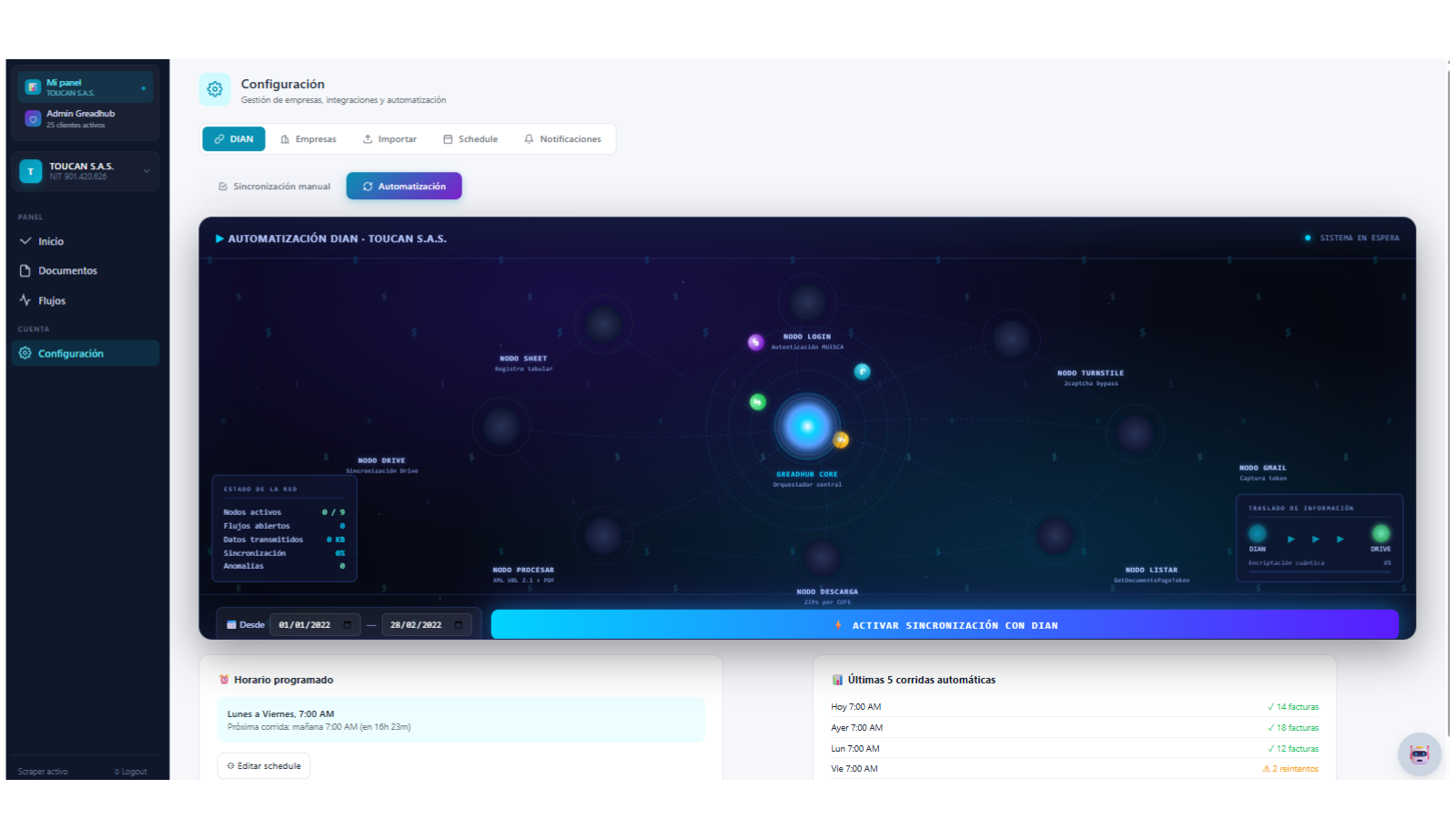Select the NODO DESCARGA label
The width and height of the screenshot is (1456, 819).
pos(827,591)
